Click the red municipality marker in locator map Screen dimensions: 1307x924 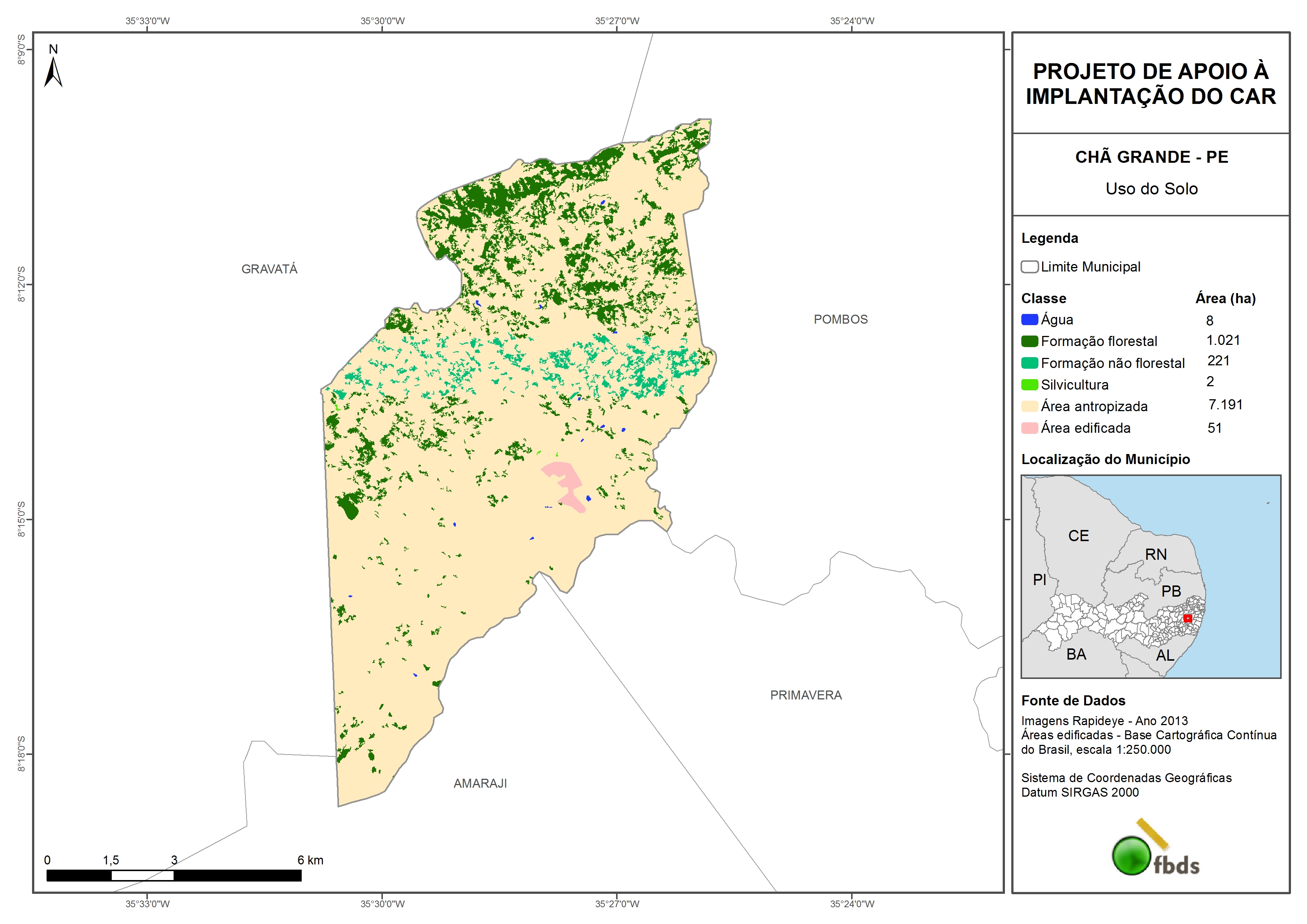1187,618
